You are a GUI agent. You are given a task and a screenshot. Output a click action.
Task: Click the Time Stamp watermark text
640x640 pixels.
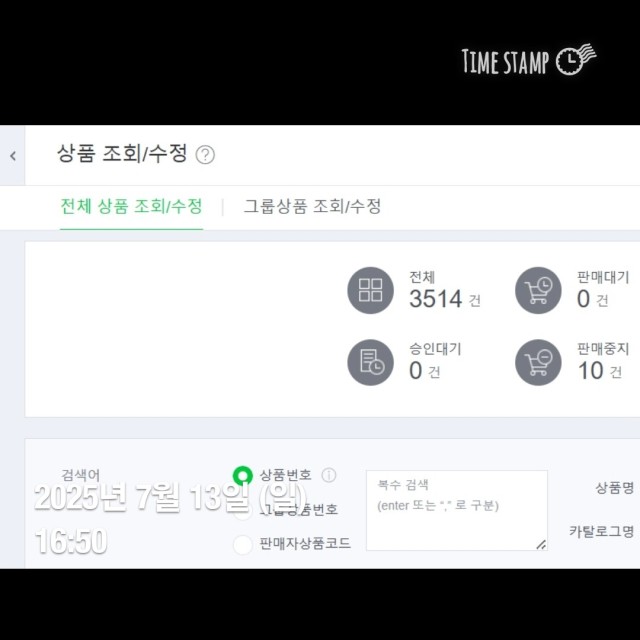505,61
